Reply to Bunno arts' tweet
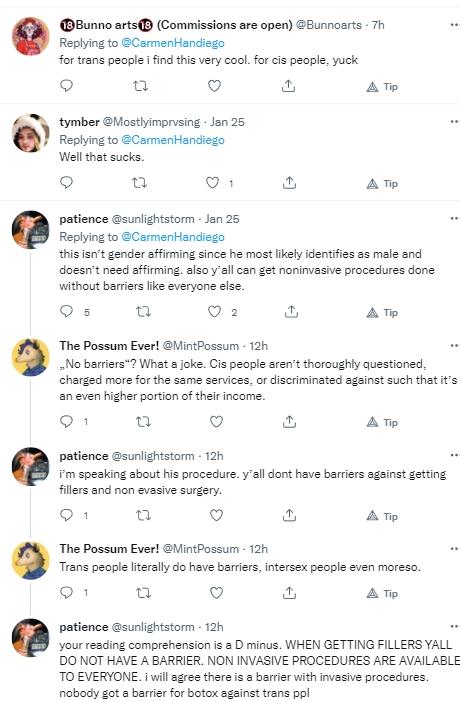 (x=66, y=85)
